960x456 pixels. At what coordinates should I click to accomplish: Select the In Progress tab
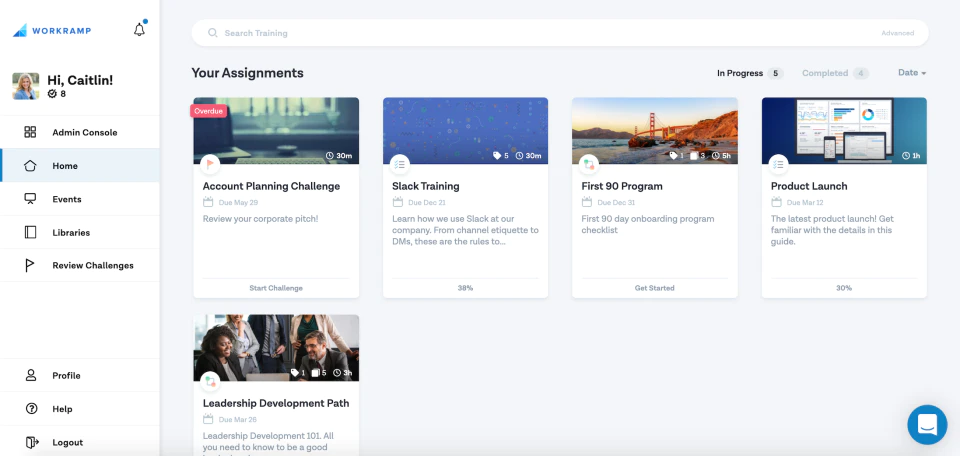click(750, 73)
